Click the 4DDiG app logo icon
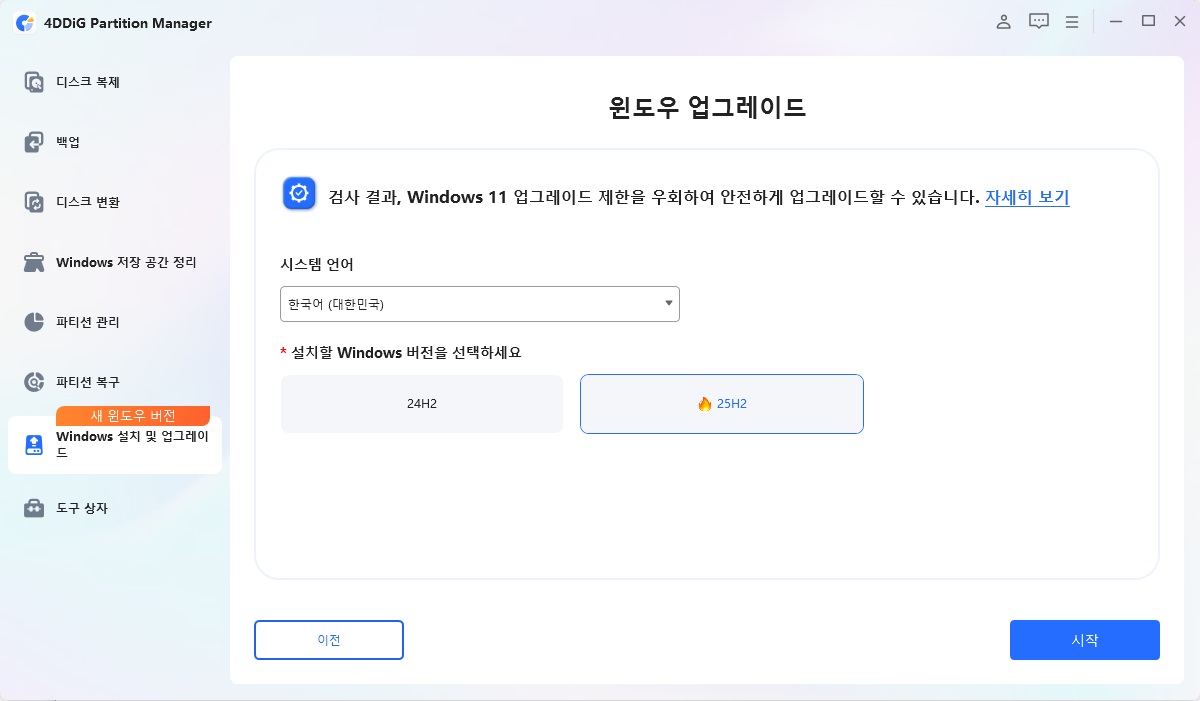Screen dimensions: 1200x701 (25, 22)
